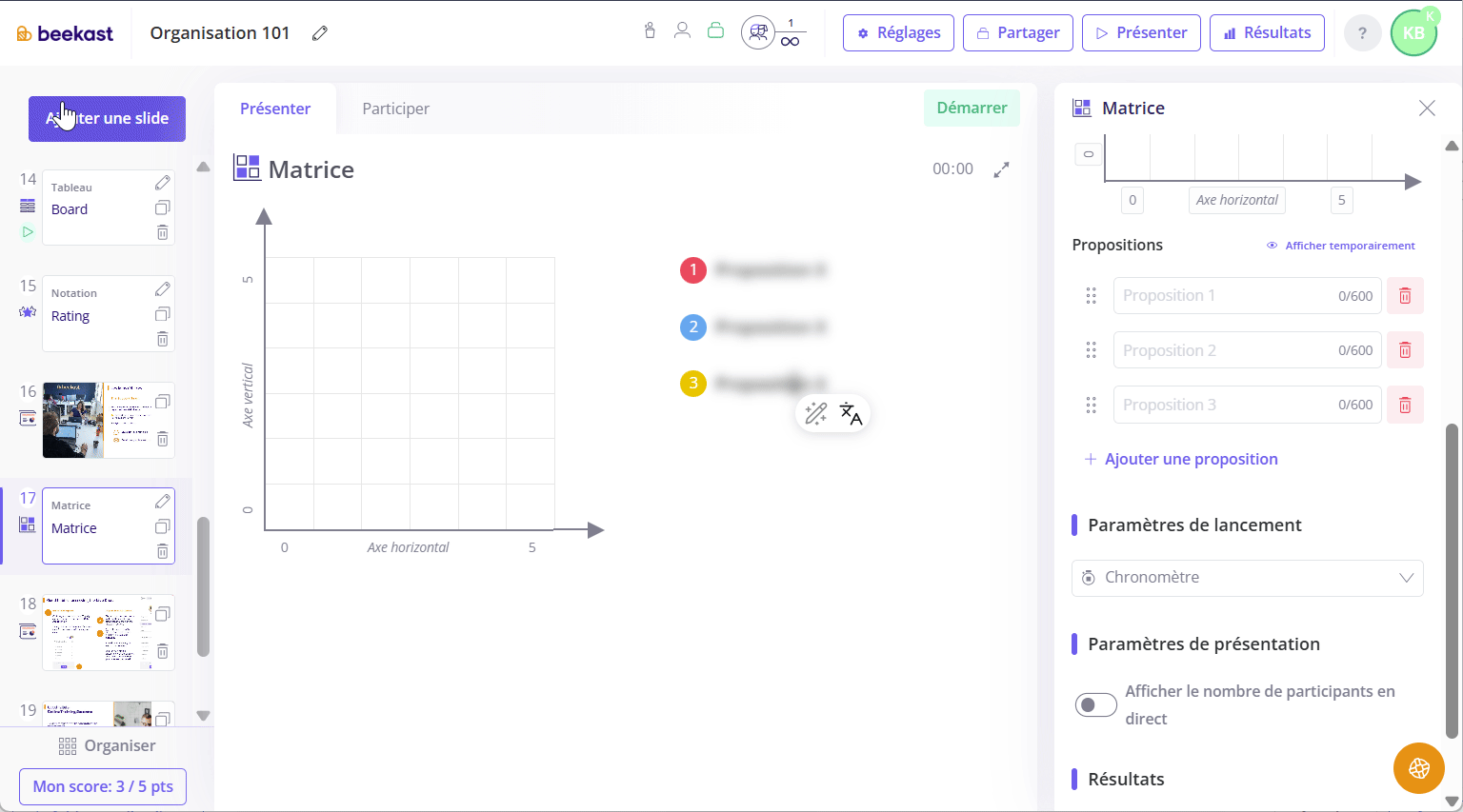Click Mon score: 3 / 5 pts button

coord(103,787)
